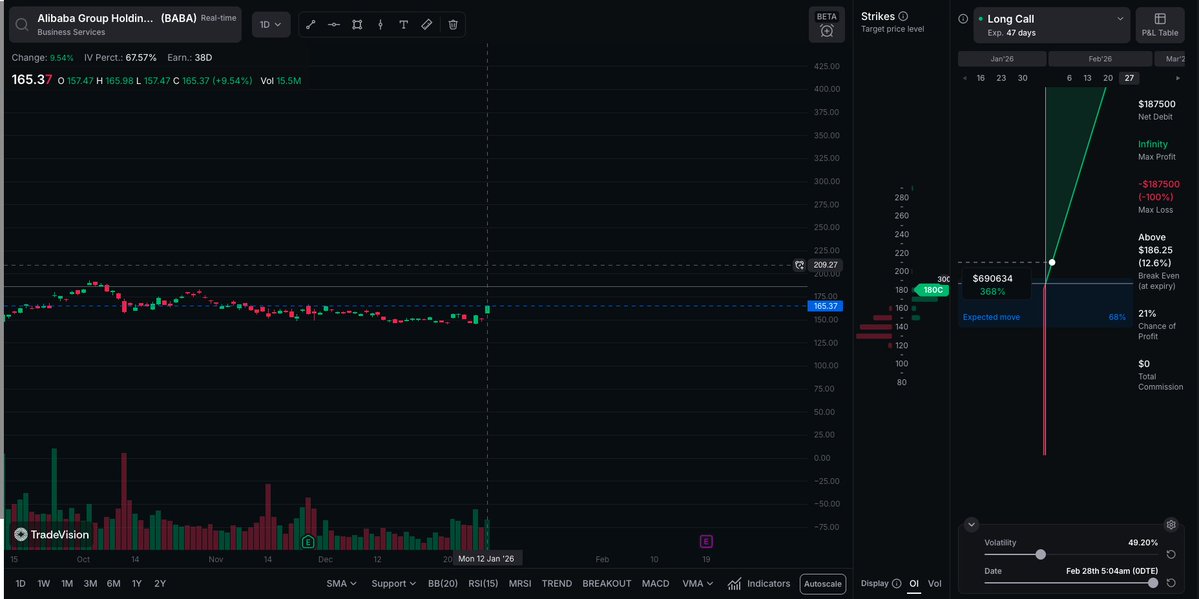Click the info icon beside Long Call
Screen dimensions: 1199x599
(x=963, y=18)
